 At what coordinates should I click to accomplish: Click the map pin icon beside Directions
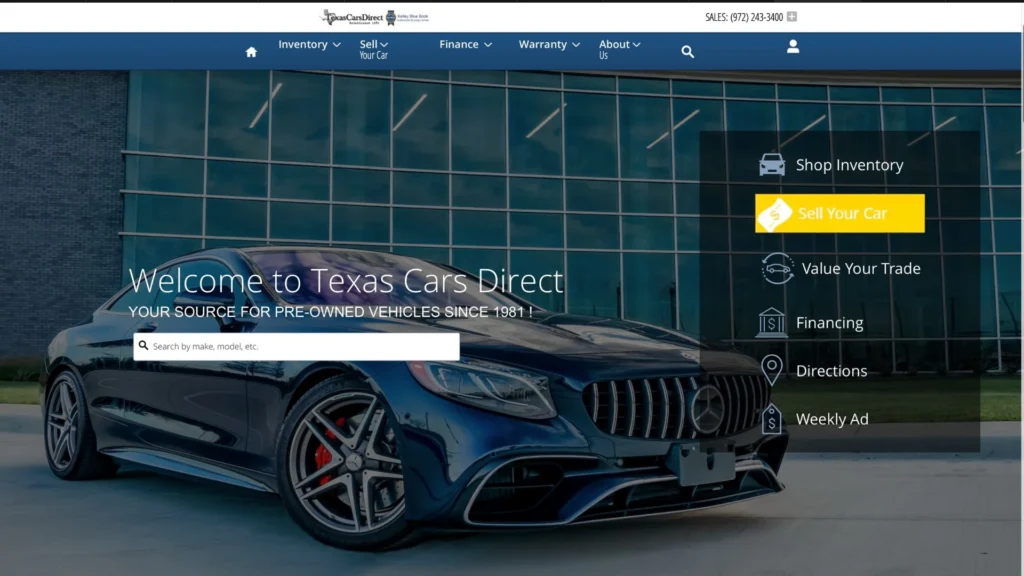coord(771,370)
